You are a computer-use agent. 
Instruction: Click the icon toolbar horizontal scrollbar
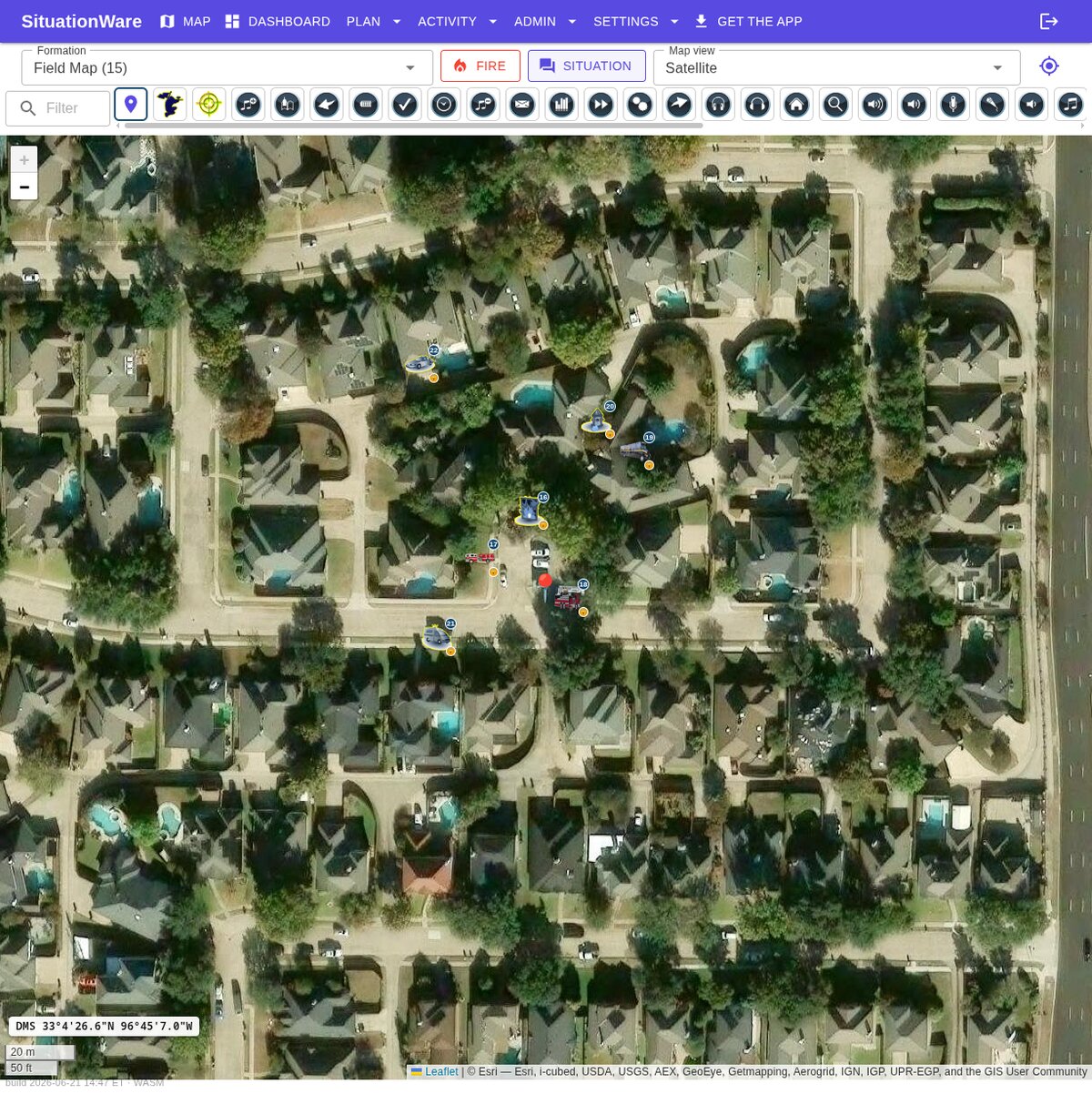pos(414,126)
